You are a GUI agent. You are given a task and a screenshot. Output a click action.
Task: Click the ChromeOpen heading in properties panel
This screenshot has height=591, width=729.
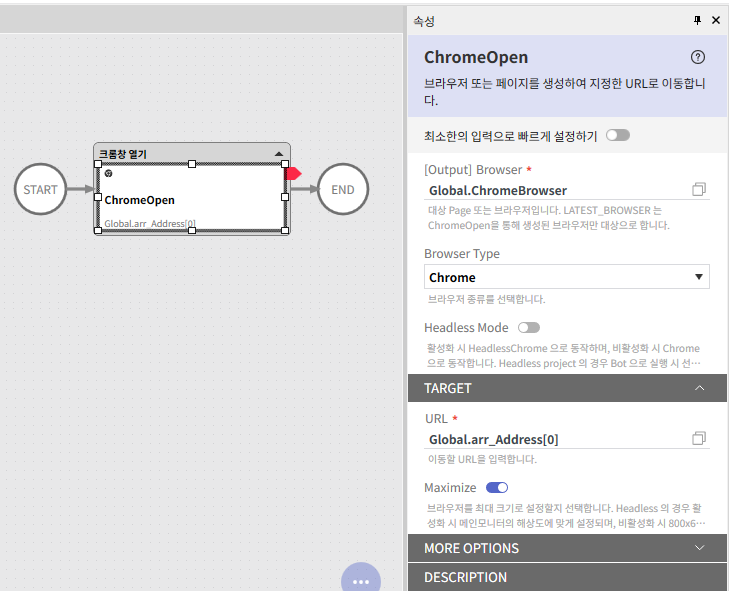click(476, 57)
